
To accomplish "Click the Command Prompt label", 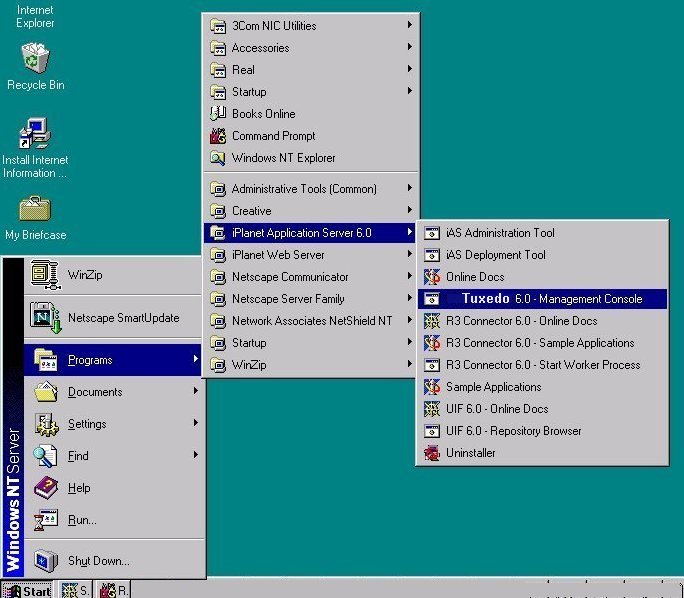I will pos(274,136).
